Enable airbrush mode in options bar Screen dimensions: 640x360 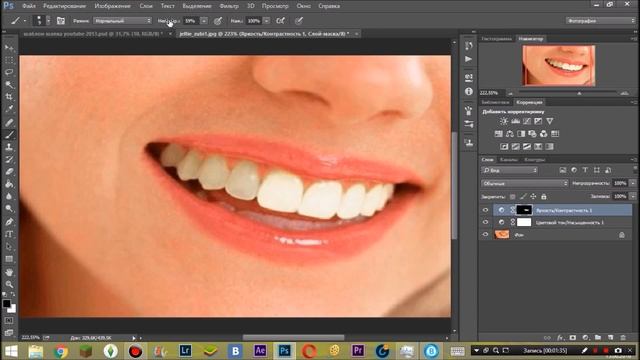[x=280, y=20]
